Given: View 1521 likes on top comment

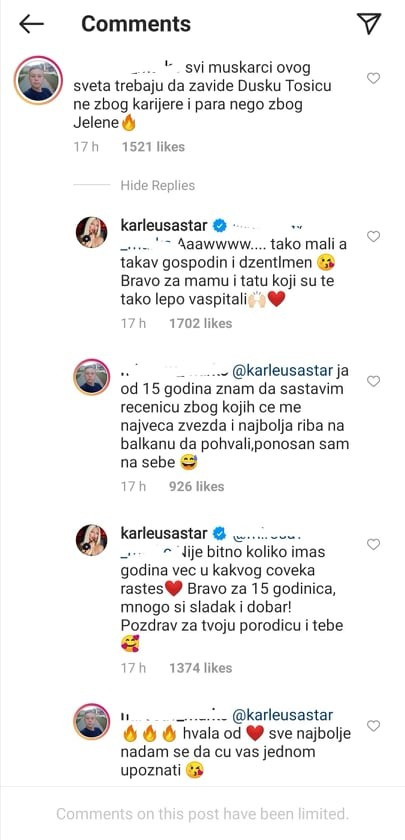Looking at the screenshot, I should [153, 147].
